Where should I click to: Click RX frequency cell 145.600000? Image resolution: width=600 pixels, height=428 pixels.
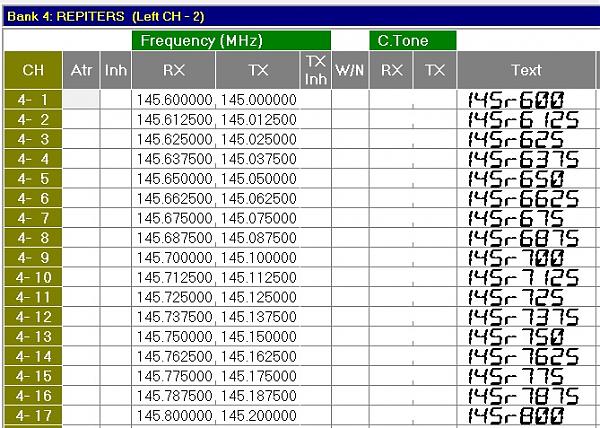(174, 100)
